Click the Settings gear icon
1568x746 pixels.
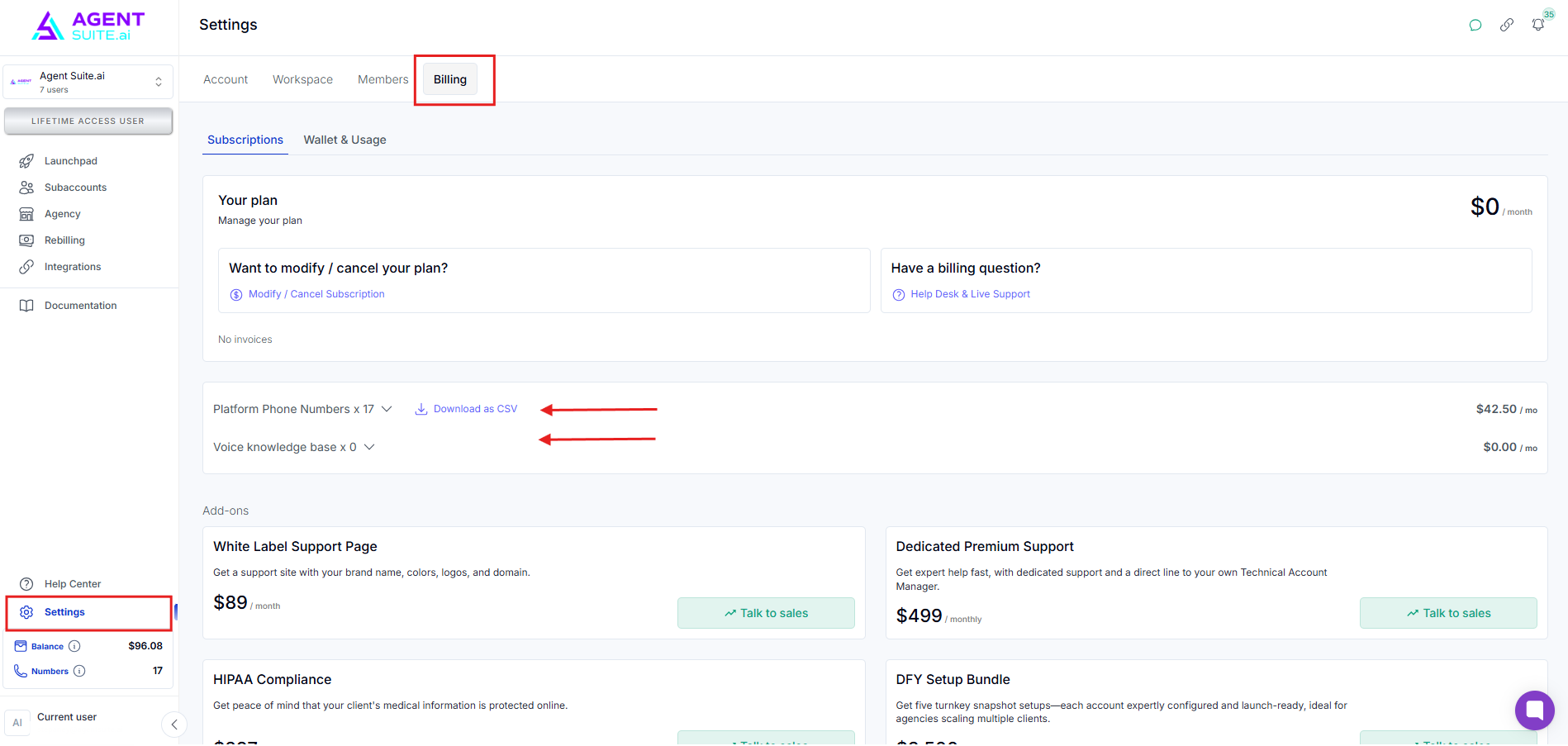tap(26, 612)
